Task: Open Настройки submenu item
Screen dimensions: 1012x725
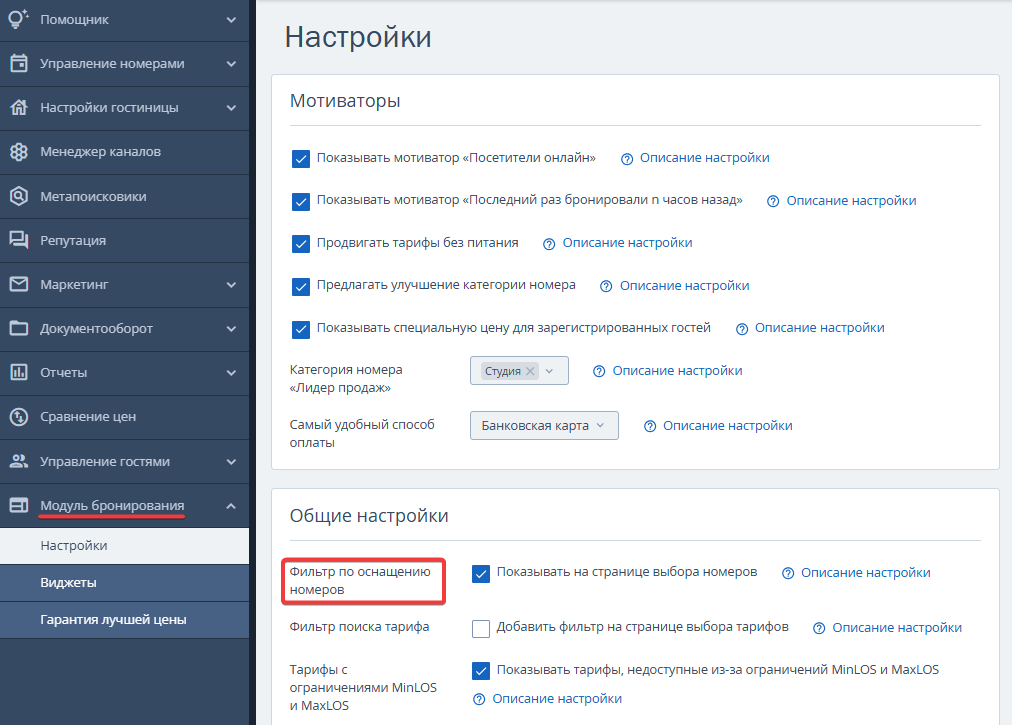Action: 125,546
